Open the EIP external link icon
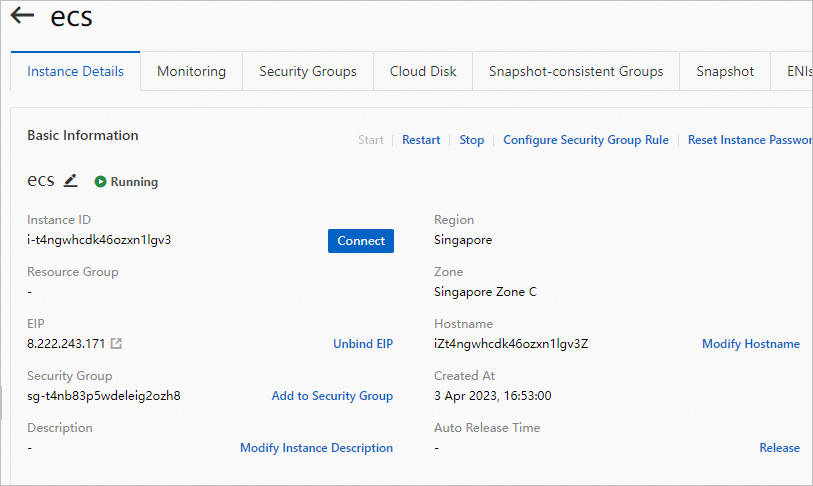Viewport: 813px width, 486px height. pos(116,344)
